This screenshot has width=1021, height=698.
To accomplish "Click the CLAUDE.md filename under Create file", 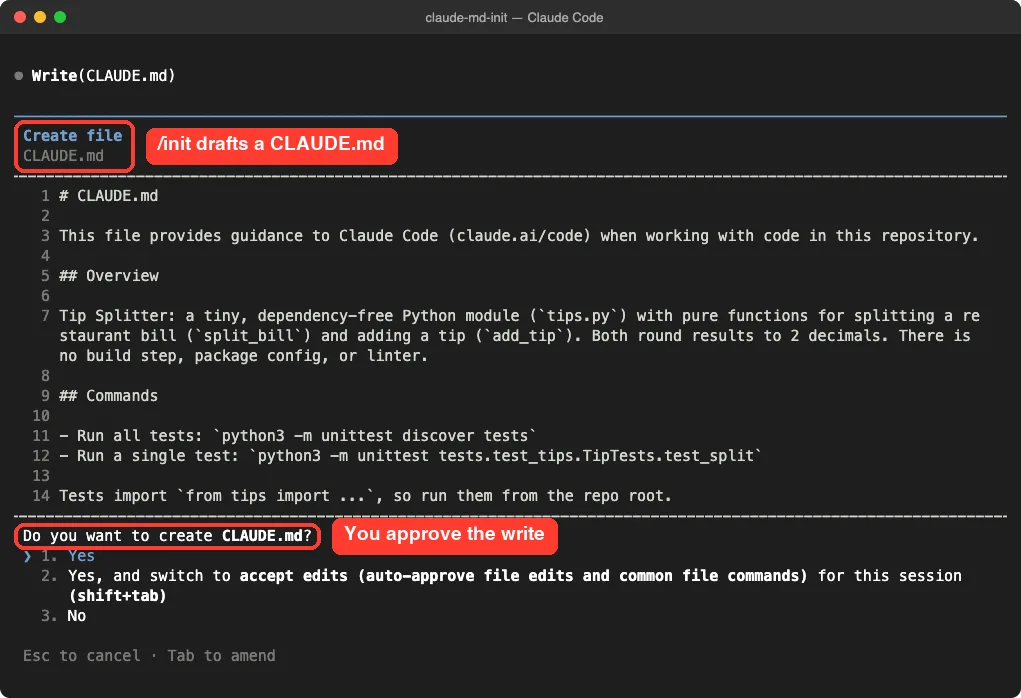I will click(x=63, y=156).
